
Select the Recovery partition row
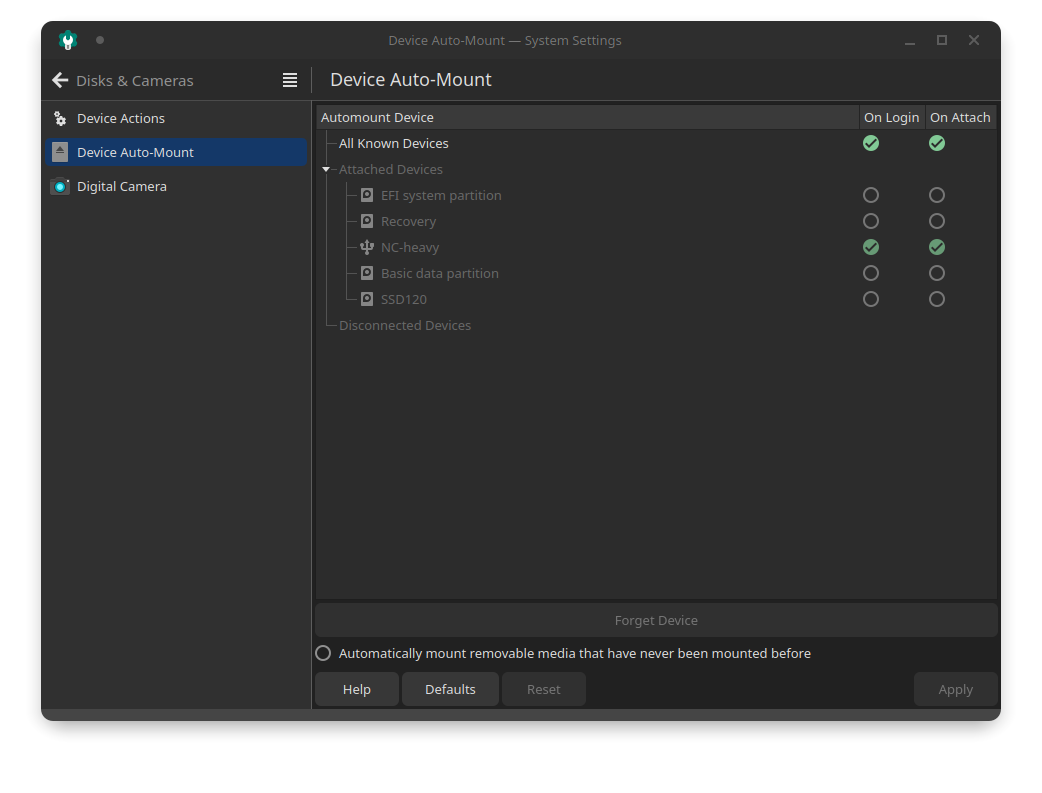(408, 221)
